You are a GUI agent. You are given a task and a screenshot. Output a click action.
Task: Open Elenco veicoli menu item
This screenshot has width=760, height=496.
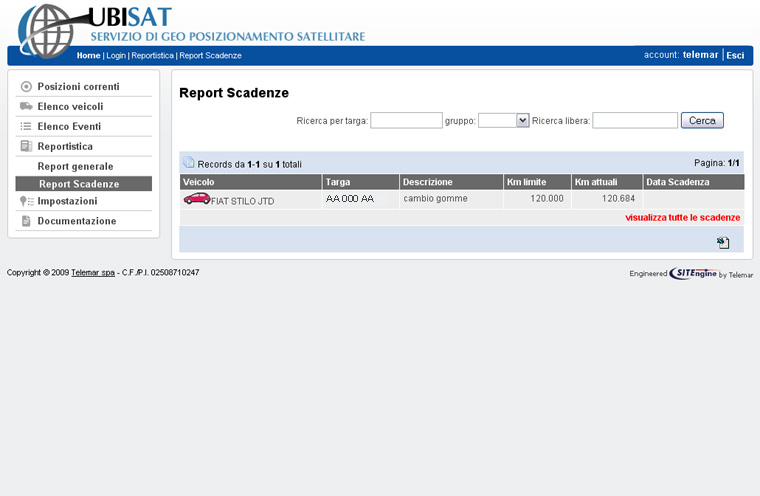pos(70,106)
